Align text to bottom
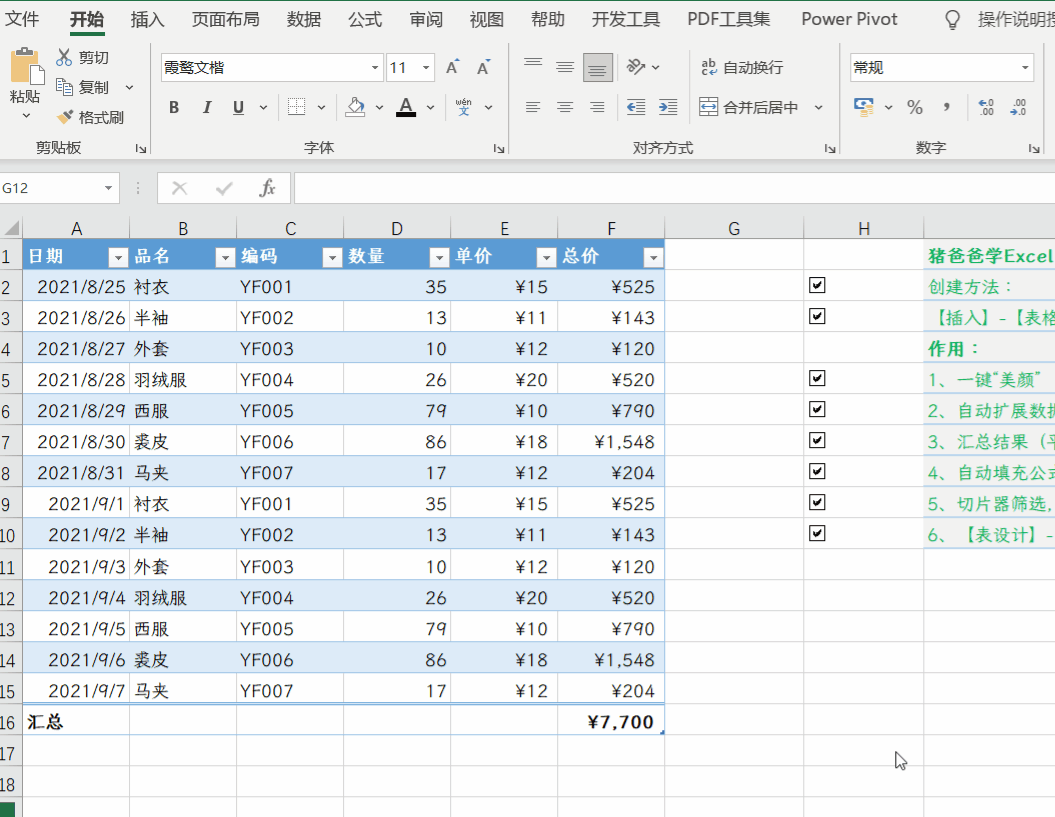This screenshot has height=817, width=1055. [597, 67]
